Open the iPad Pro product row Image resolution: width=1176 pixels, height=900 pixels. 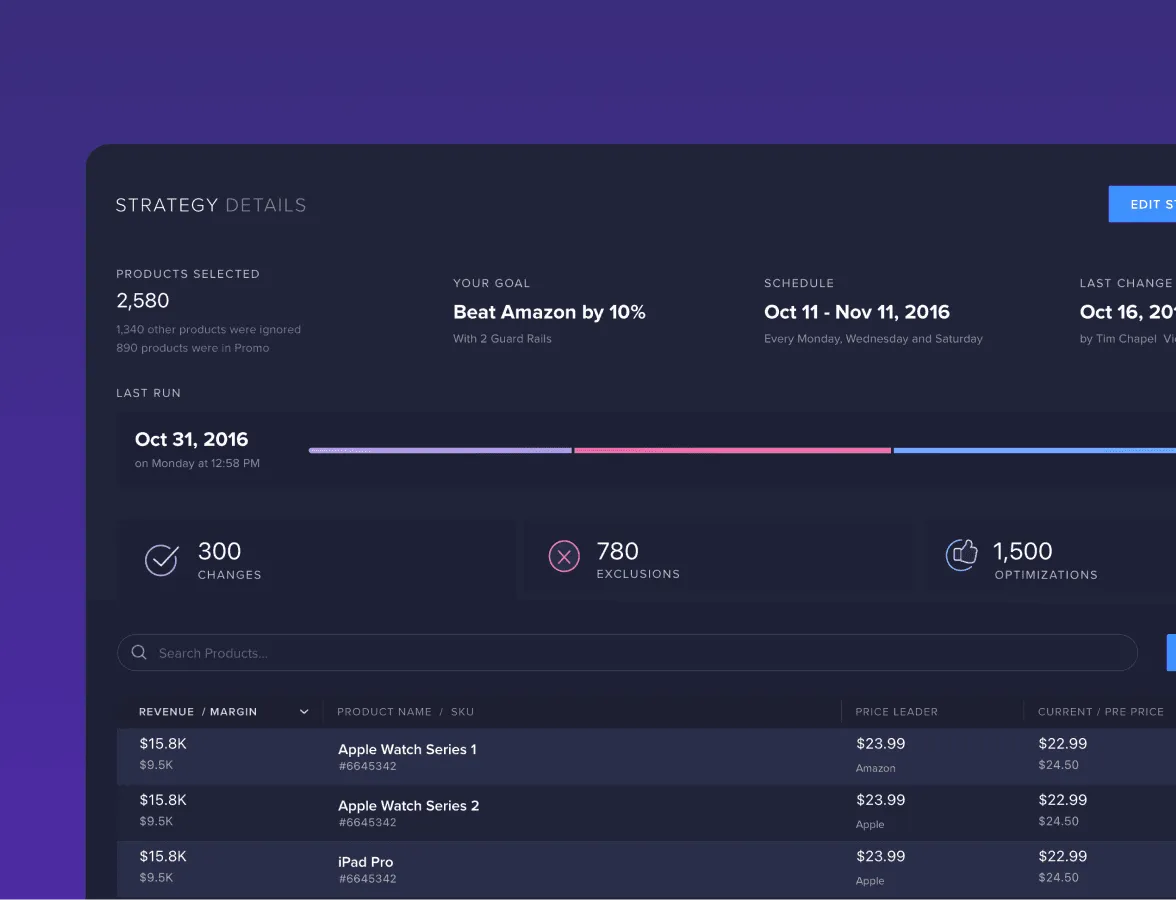[x=646, y=868]
